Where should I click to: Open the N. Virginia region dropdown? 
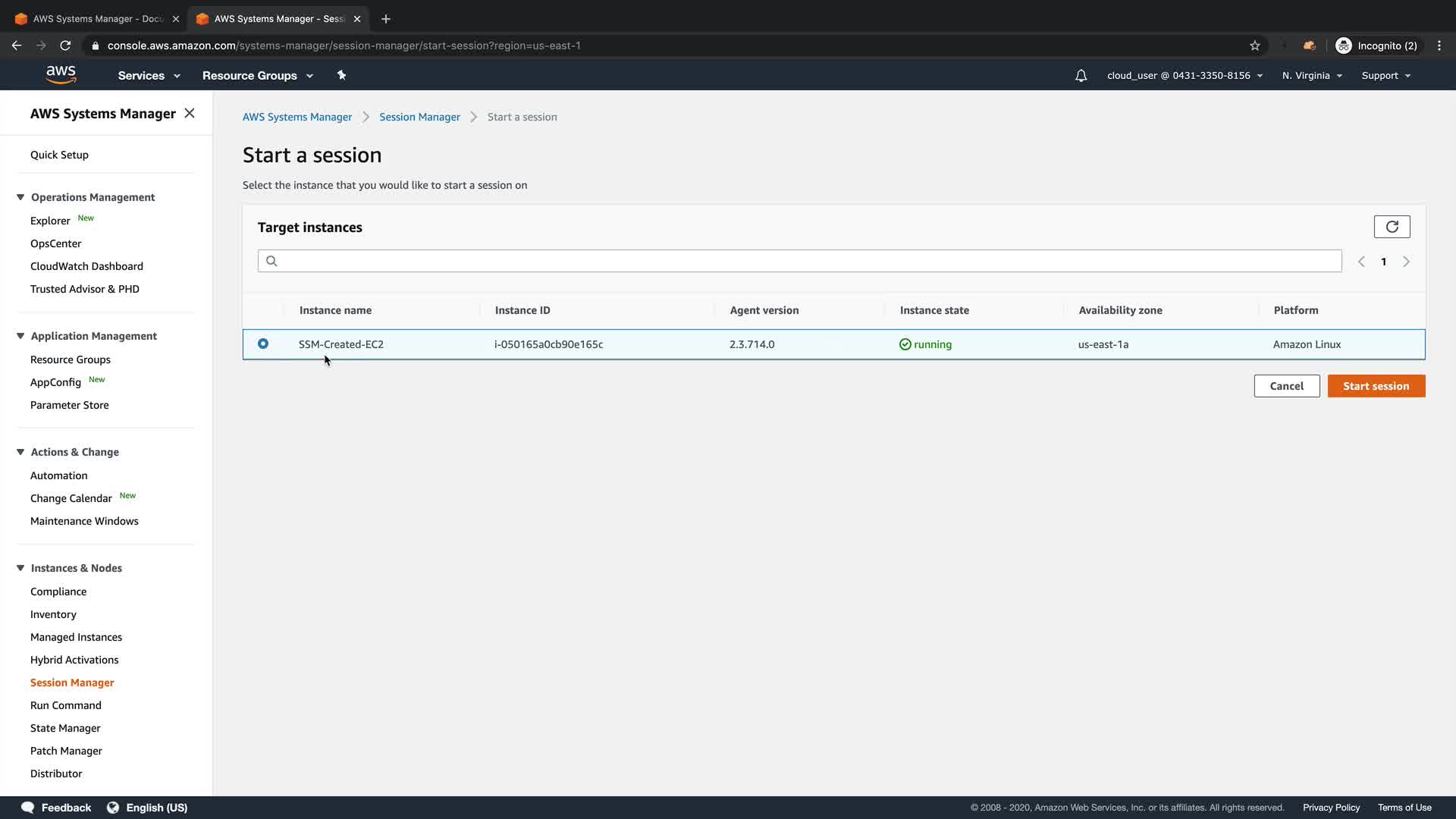1312,76
